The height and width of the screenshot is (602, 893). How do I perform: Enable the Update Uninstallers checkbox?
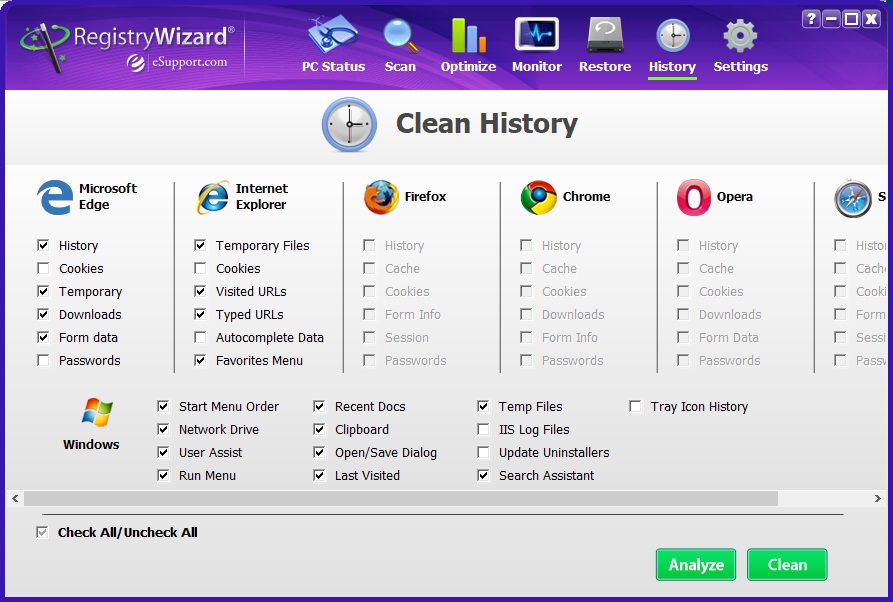pyautogui.click(x=483, y=452)
